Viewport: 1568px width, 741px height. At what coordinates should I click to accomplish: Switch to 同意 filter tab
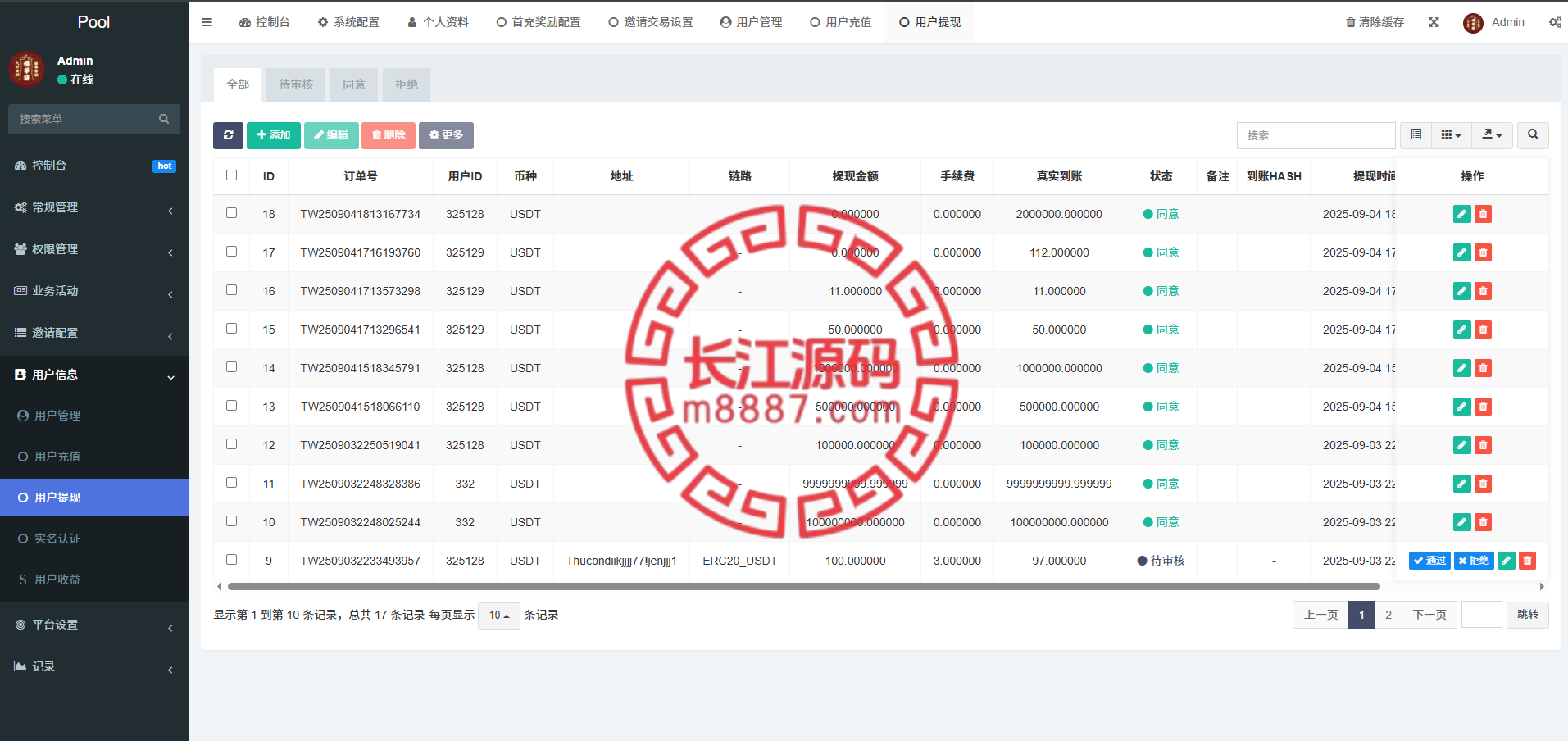click(354, 84)
